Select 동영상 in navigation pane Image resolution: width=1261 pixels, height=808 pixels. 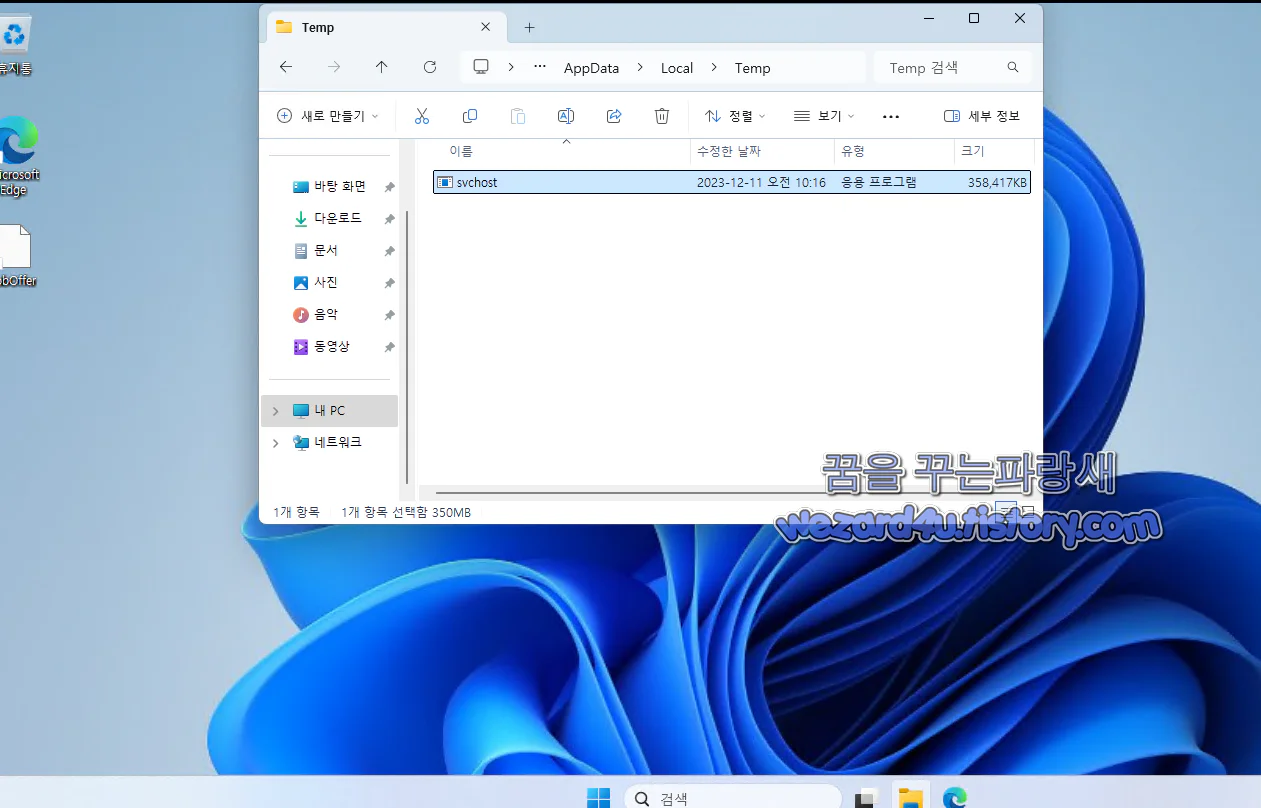click(332, 347)
